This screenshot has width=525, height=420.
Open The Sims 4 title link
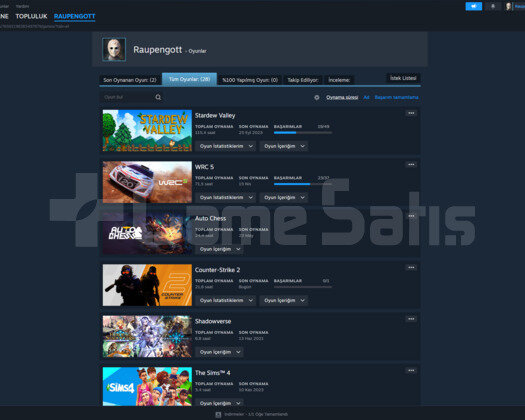coord(213,373)
